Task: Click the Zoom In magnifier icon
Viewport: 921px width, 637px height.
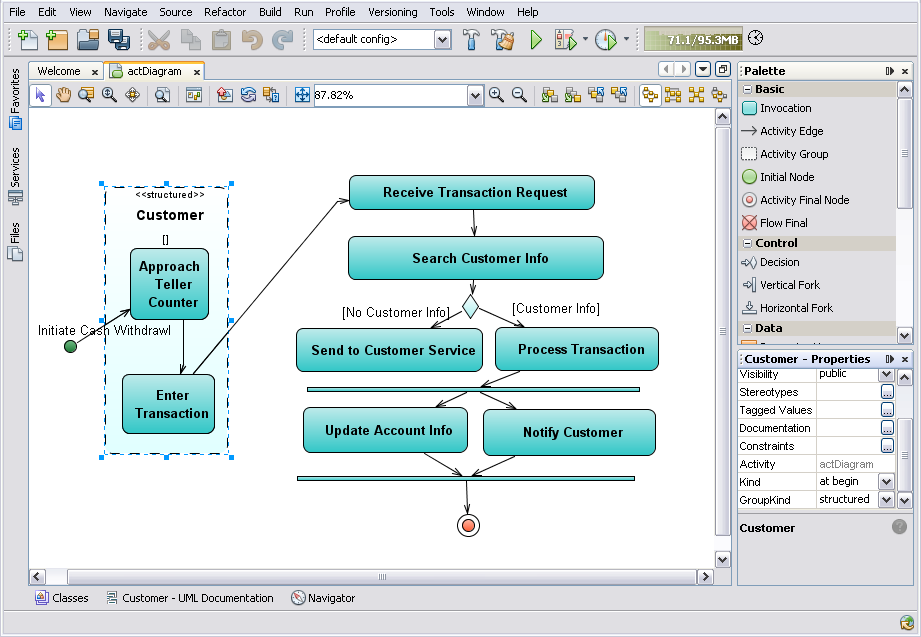Action: tap(496, 95)
